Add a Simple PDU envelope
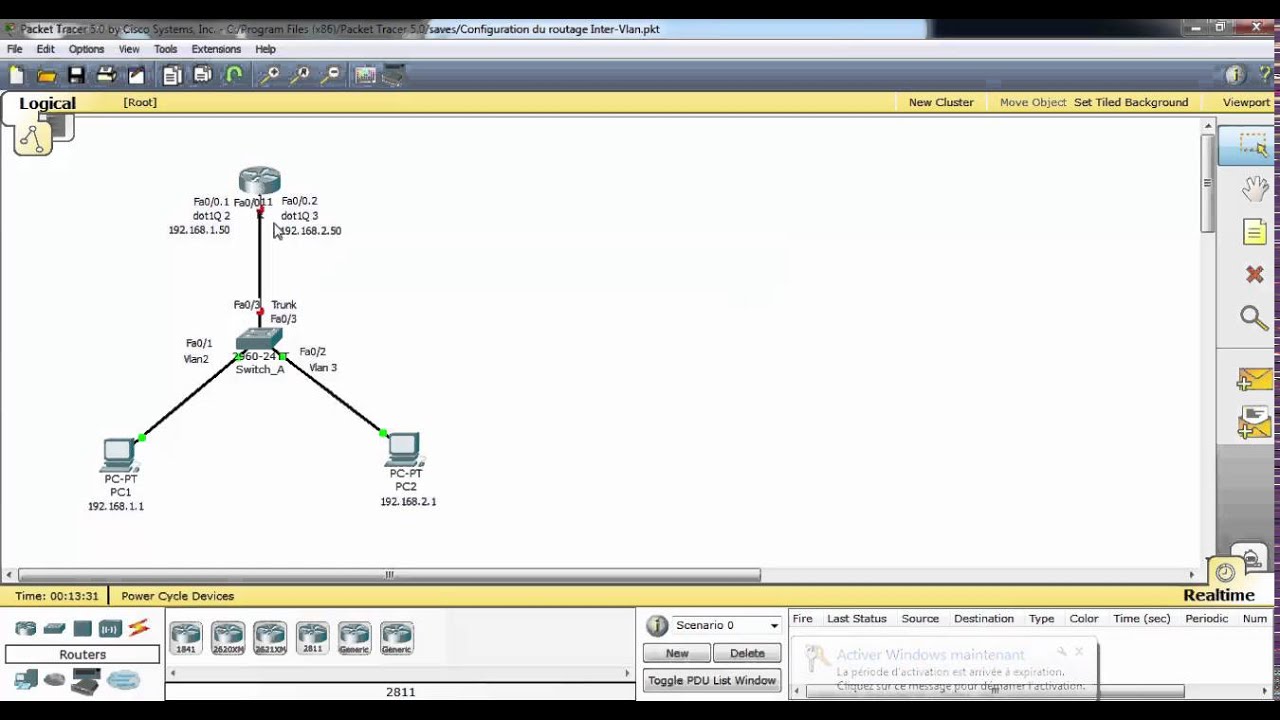1280x720 pixels. point(1253,379)
